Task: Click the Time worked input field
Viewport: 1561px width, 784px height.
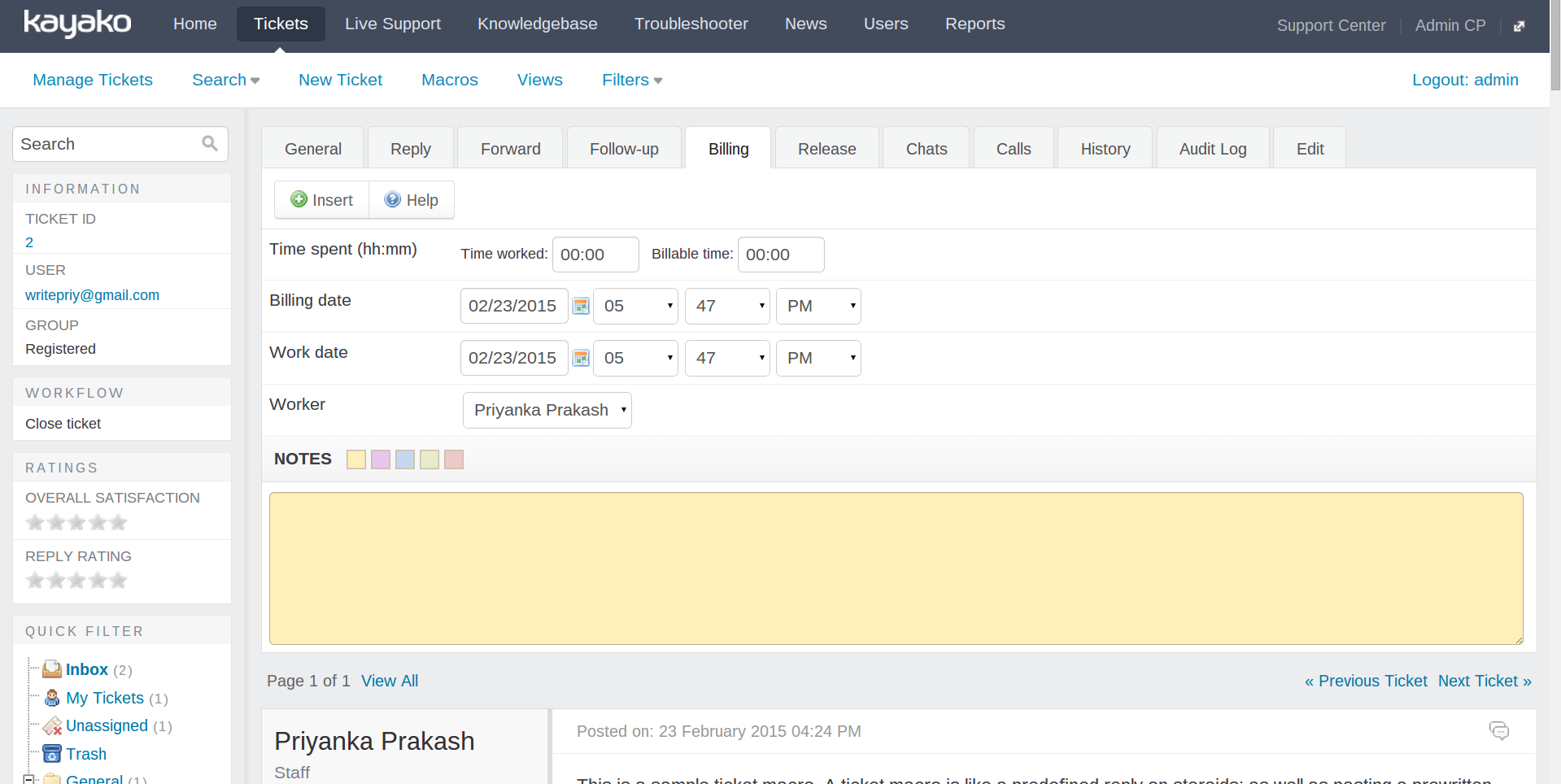Action: tap(595, 255)
